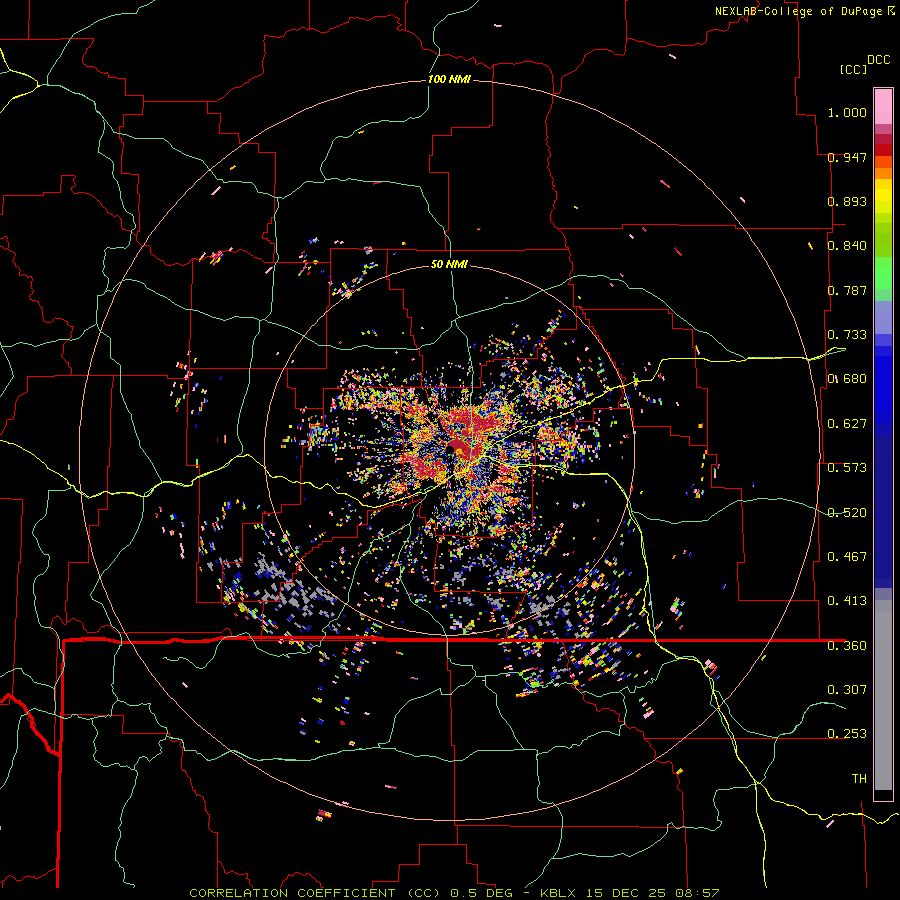
Task: Click the DCC legend title
Action: click(878, 60)
